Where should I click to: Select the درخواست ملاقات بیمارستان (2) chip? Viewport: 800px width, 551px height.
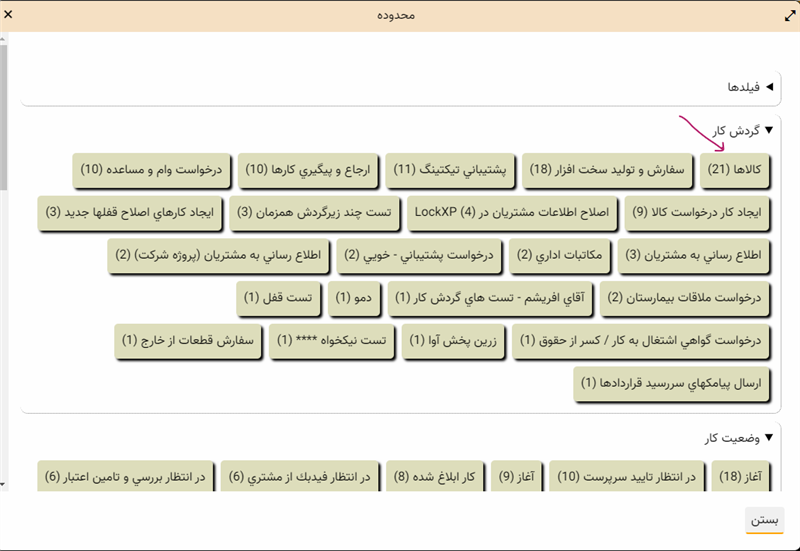pos(684,298)
